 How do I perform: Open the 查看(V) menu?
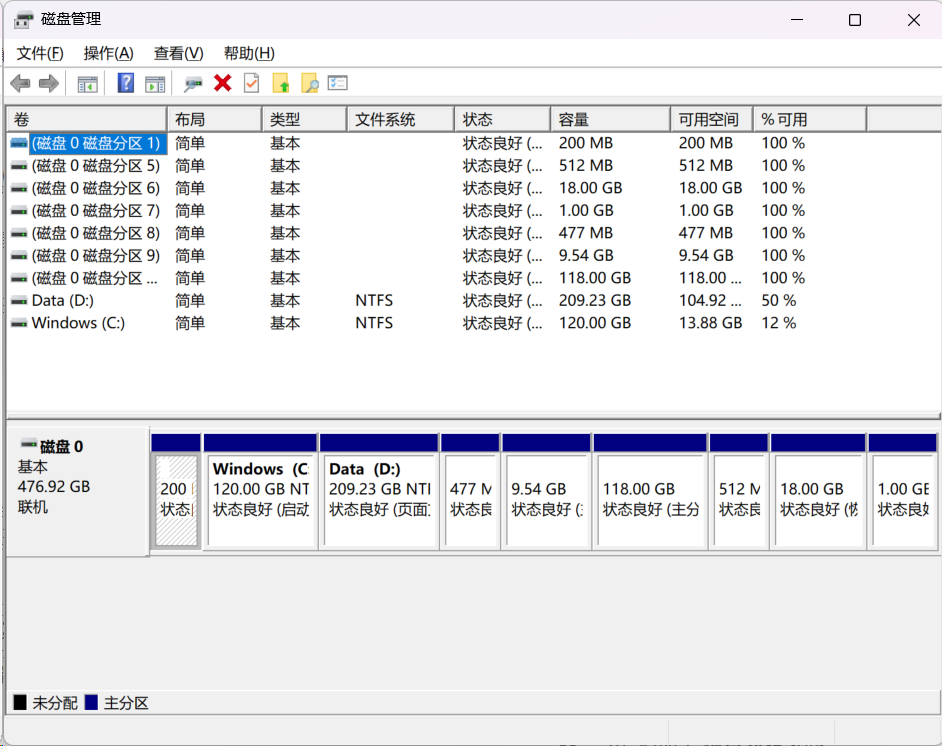tap(178, 53)
